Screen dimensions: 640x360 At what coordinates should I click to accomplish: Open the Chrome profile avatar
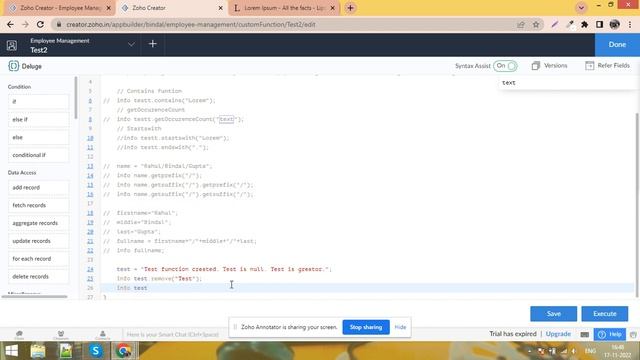coord(614,24)
